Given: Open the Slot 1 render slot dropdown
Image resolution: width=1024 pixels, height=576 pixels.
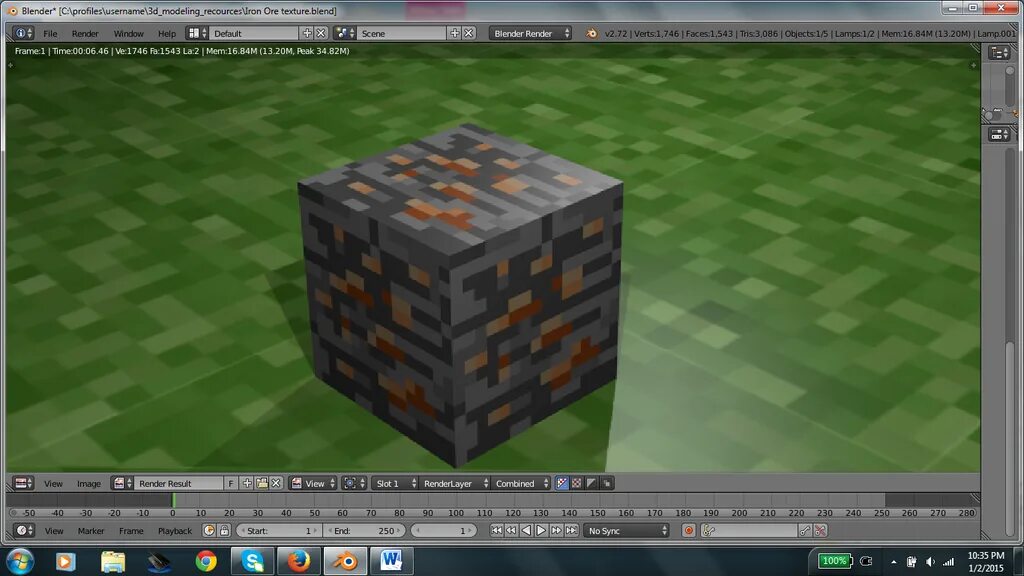Looking at the screenshot, I should tap(394, 483).
